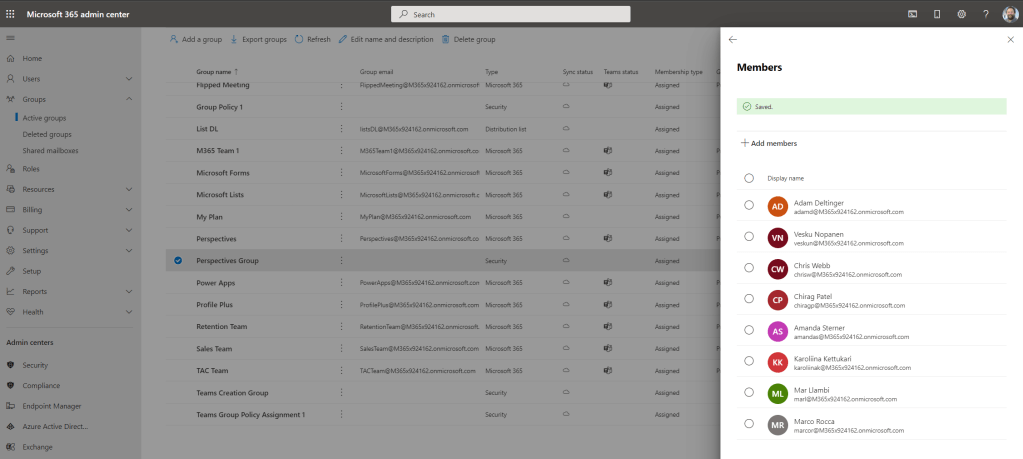Image resolution: width=1023 pixels, height=459 pixels.
Task: Click Add members button
Action: click(769, 143)
